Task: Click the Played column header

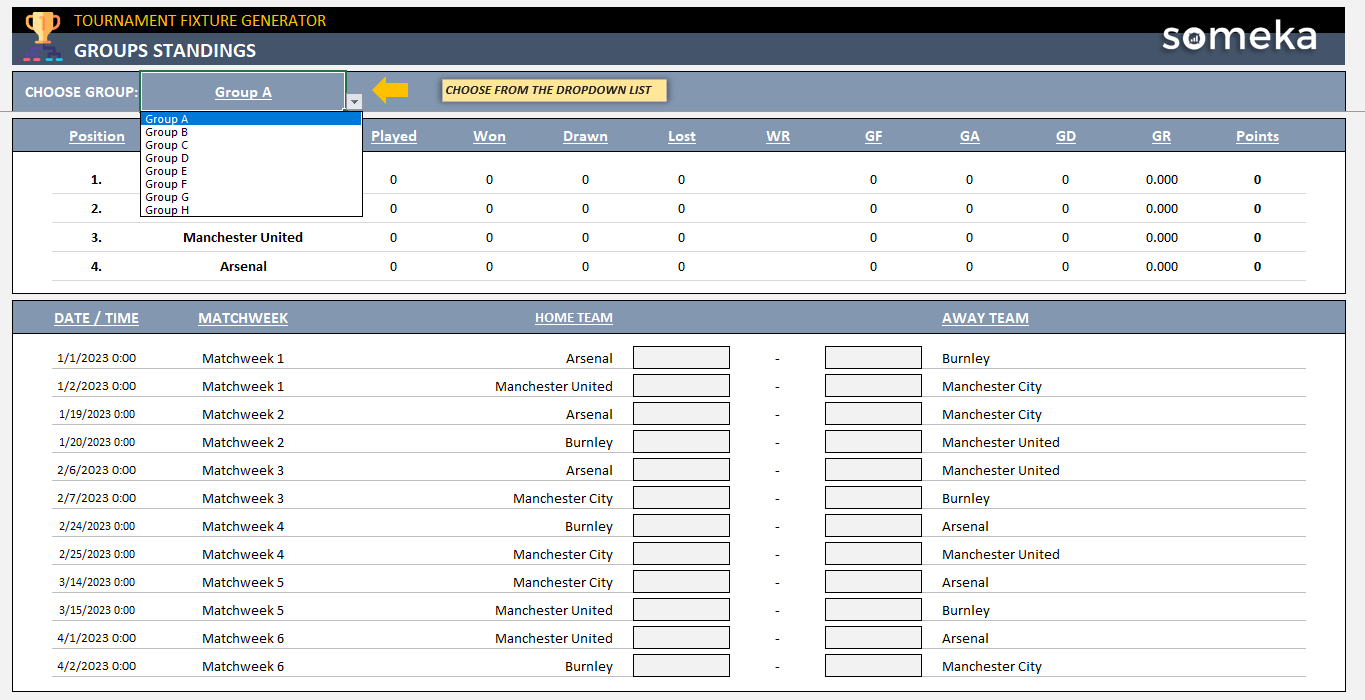Action: pos(394,136)
